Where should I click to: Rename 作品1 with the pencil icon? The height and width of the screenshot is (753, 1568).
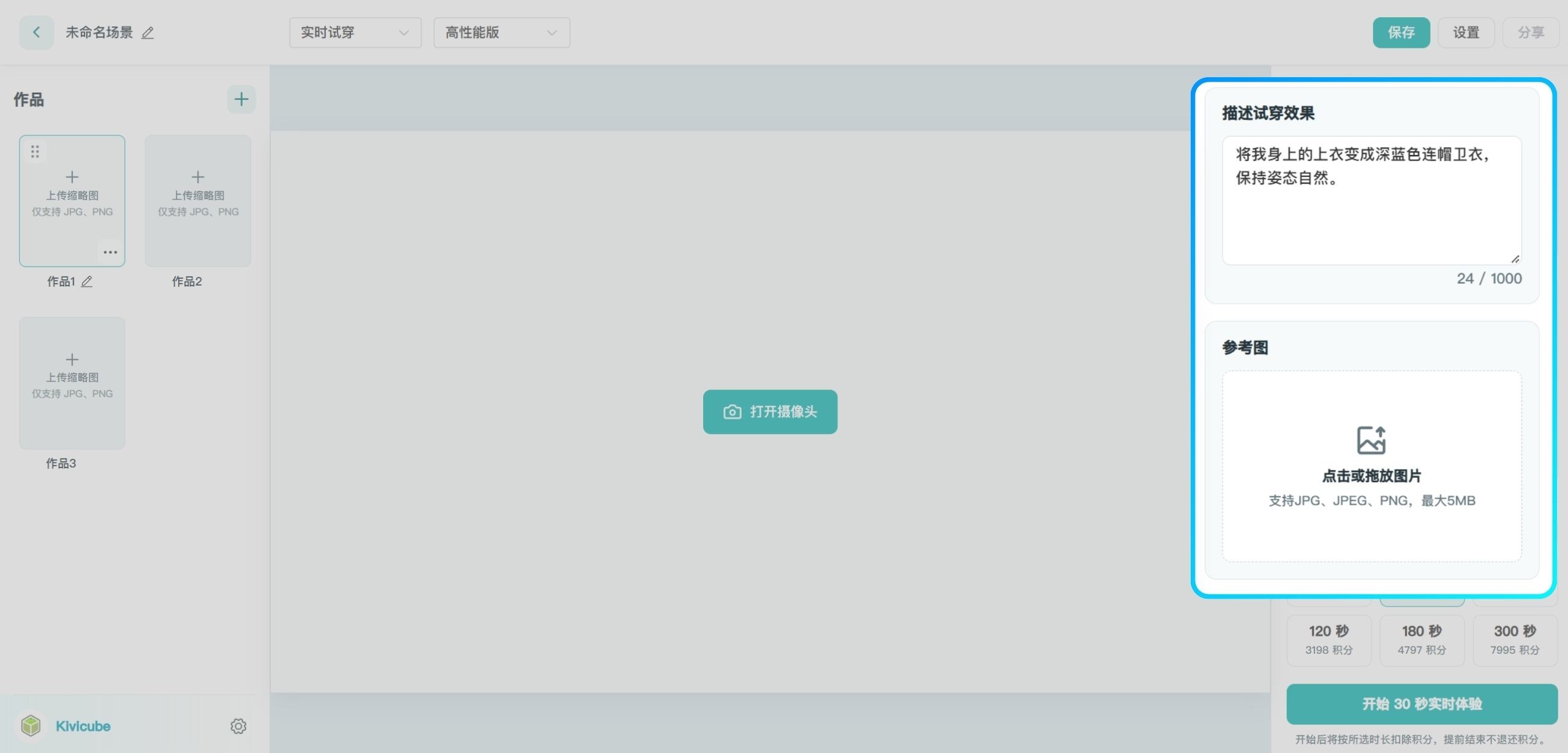87,282
